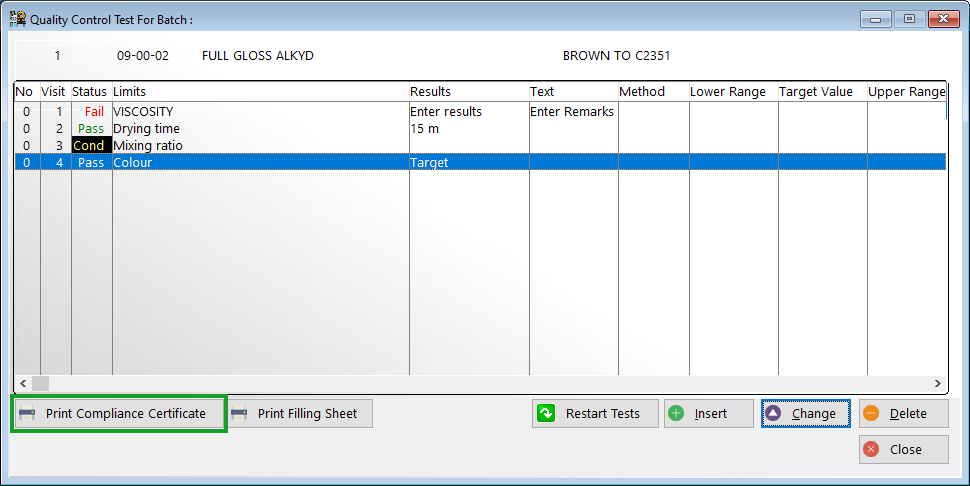Click the green Restart Tests arrow icon
This screenshot has width=970, height=486.
pyautogui.click(x=546, y=414)
